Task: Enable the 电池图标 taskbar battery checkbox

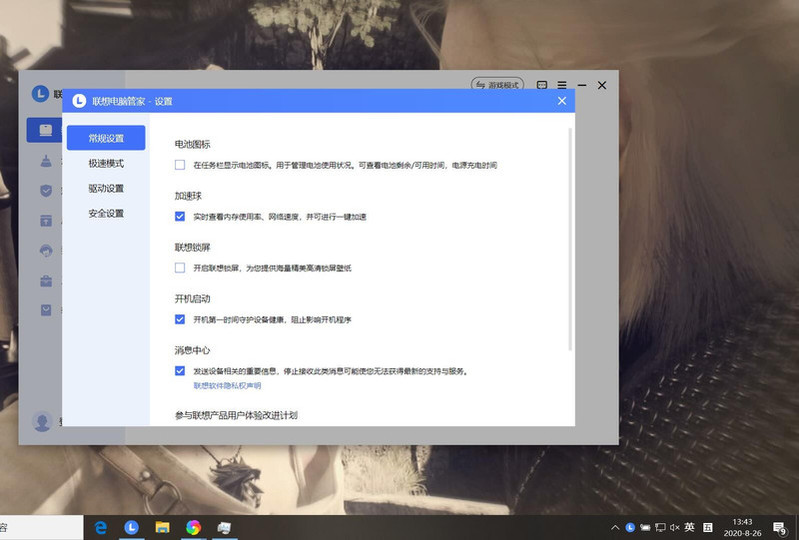Action: [x=180, y=165]
